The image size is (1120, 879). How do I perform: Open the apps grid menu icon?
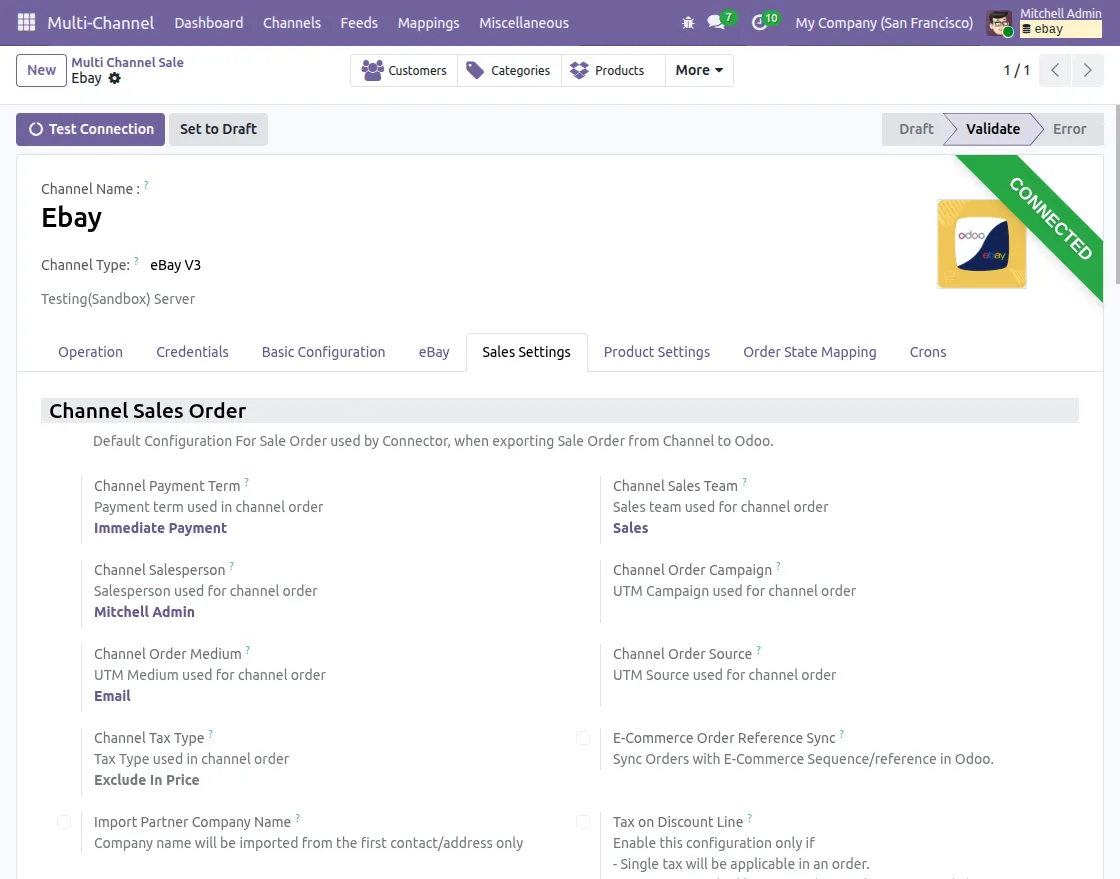click(26, 22)
